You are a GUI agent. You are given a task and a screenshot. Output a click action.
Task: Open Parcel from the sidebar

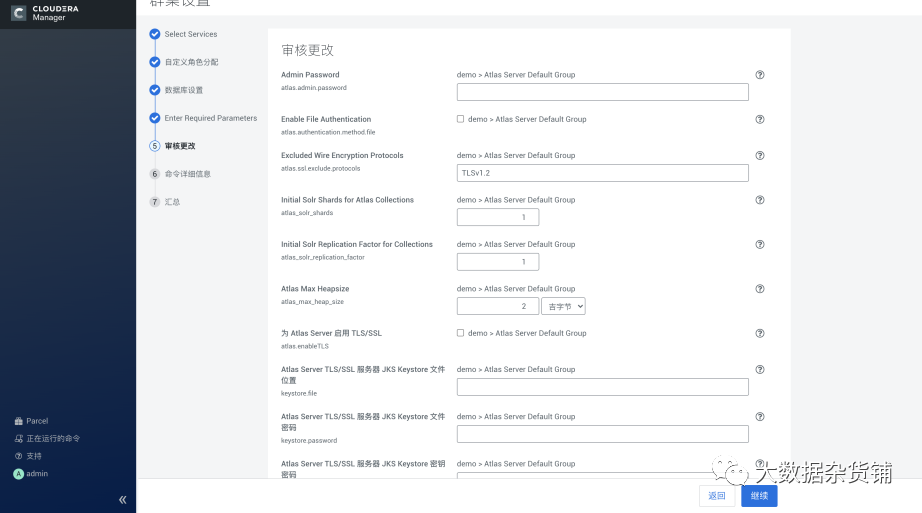(36, 421)
